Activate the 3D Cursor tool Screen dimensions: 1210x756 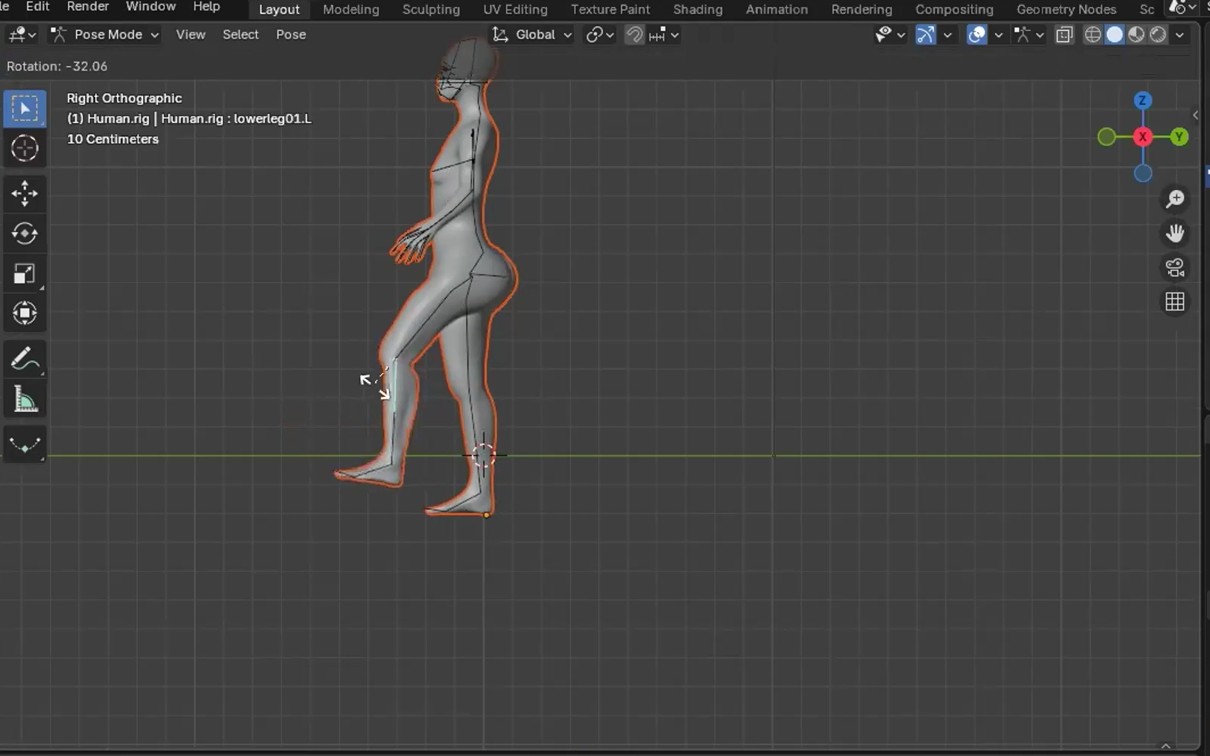tap(25, 149)
